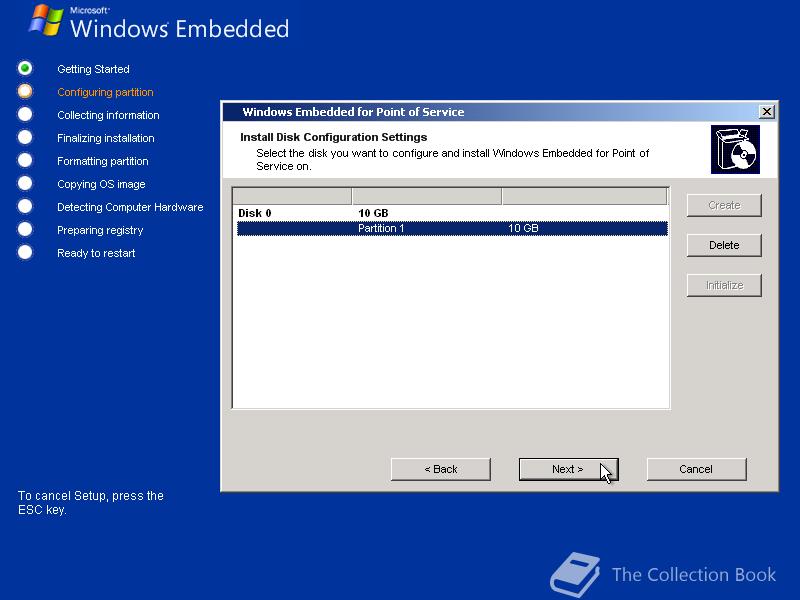
Task: Delete the selected partition
Action: [724, 245]
